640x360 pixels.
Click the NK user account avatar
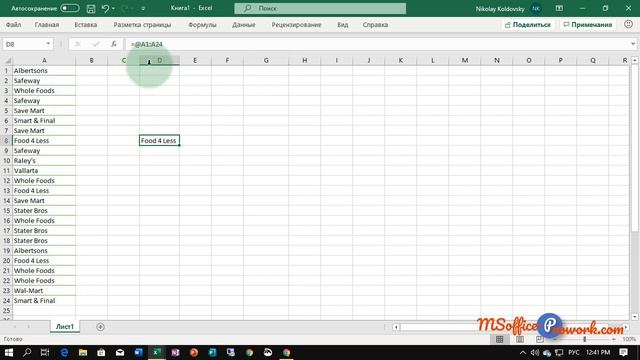point(536,8)
